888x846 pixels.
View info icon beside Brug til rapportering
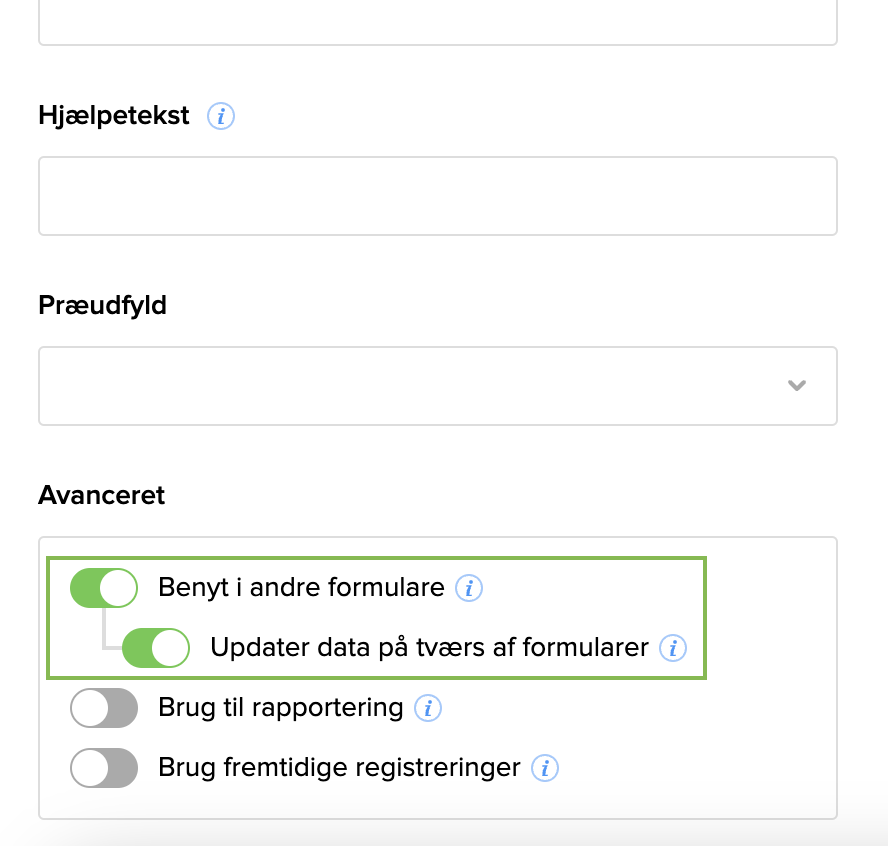coord(428,709)
